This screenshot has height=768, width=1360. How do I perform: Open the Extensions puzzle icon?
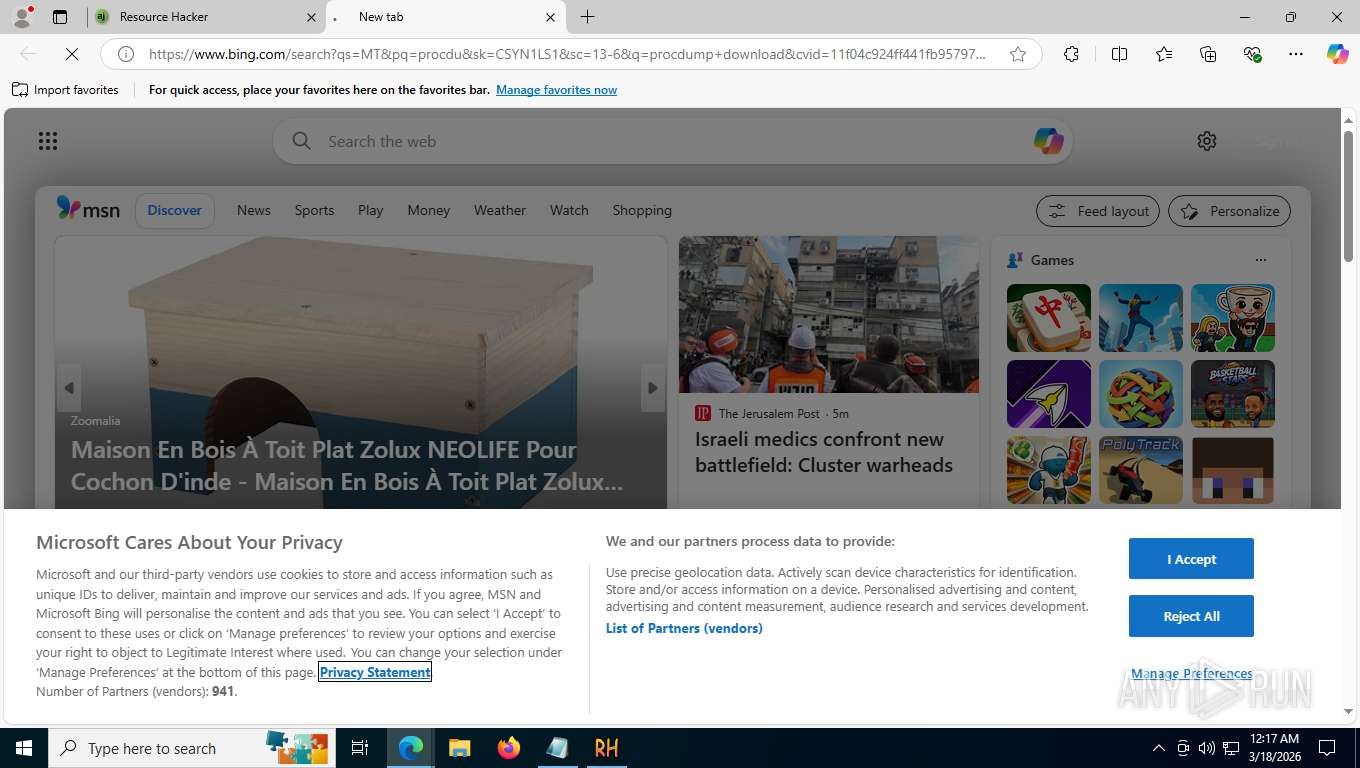point(1071,54)
